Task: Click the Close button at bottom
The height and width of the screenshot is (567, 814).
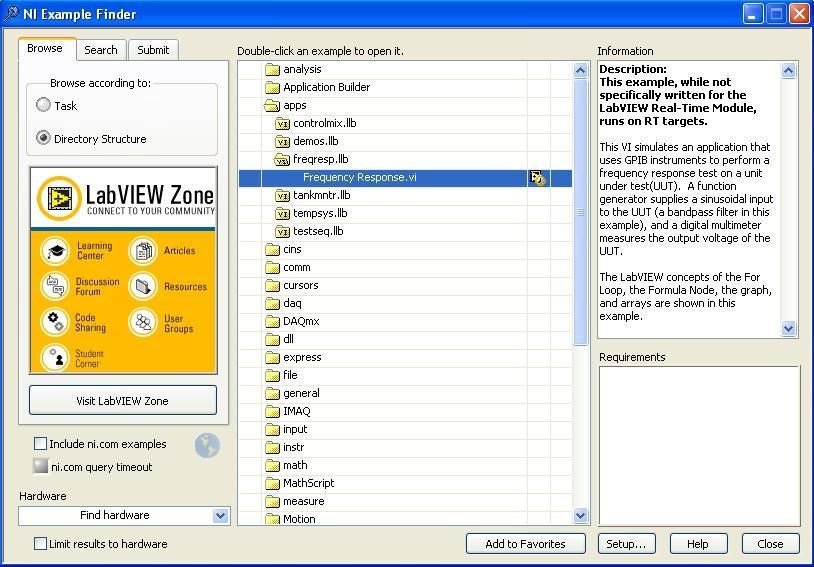Action: pyautogui.click(x=770, y=544)
